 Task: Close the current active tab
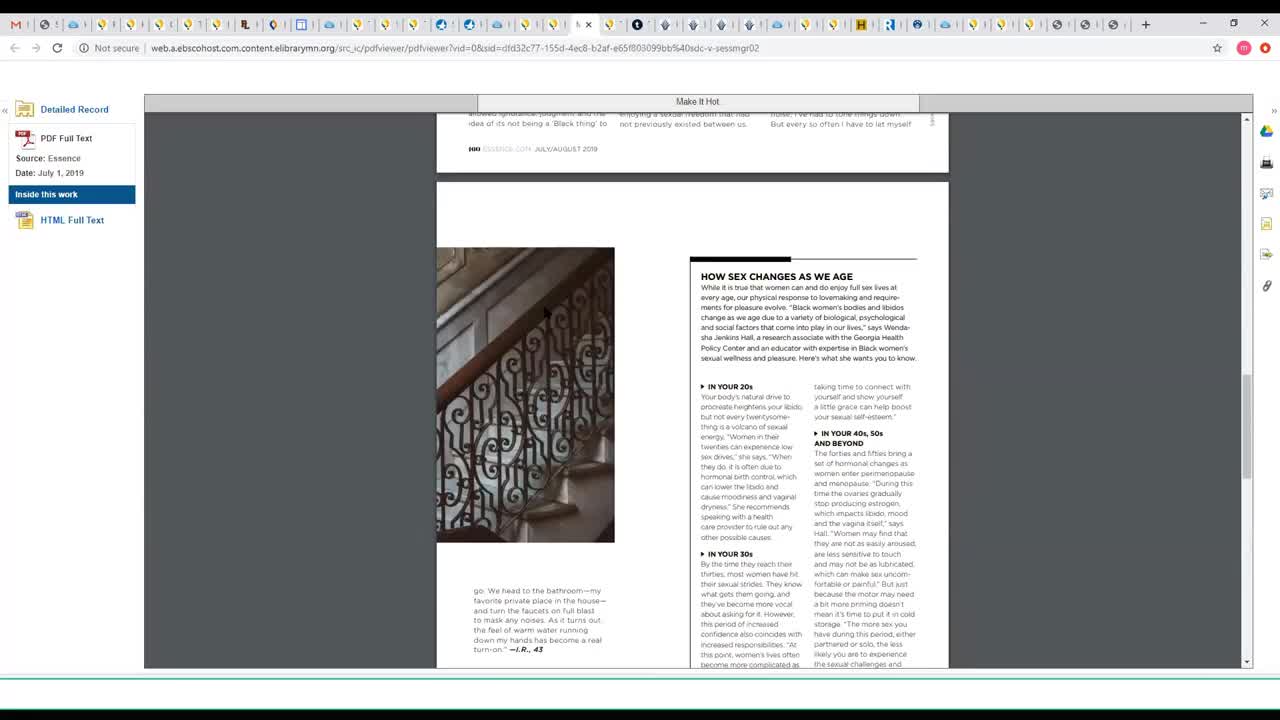point(589,25)
